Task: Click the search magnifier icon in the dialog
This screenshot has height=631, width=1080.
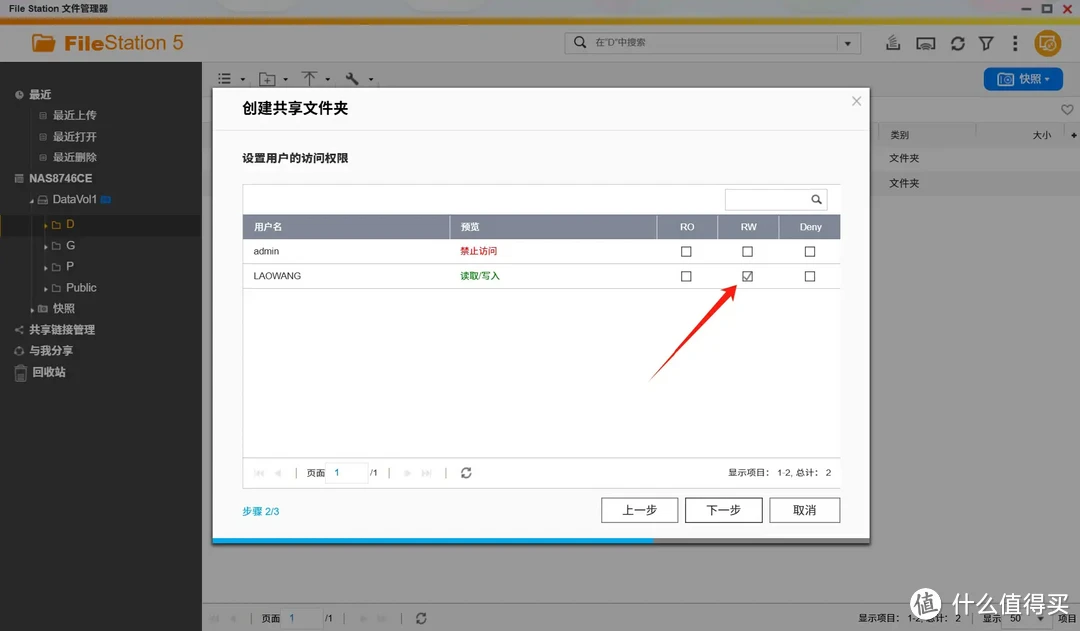Action: click(816, 200)
